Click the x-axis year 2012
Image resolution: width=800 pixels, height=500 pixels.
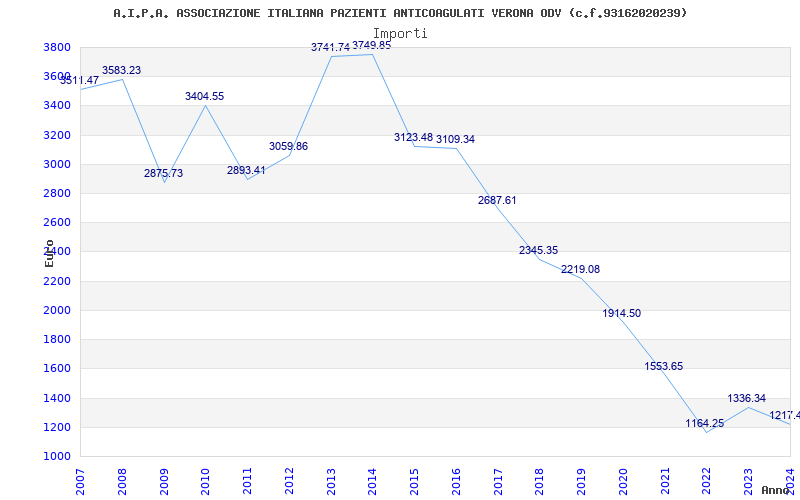pyautogui.click(x=289, y=481)
